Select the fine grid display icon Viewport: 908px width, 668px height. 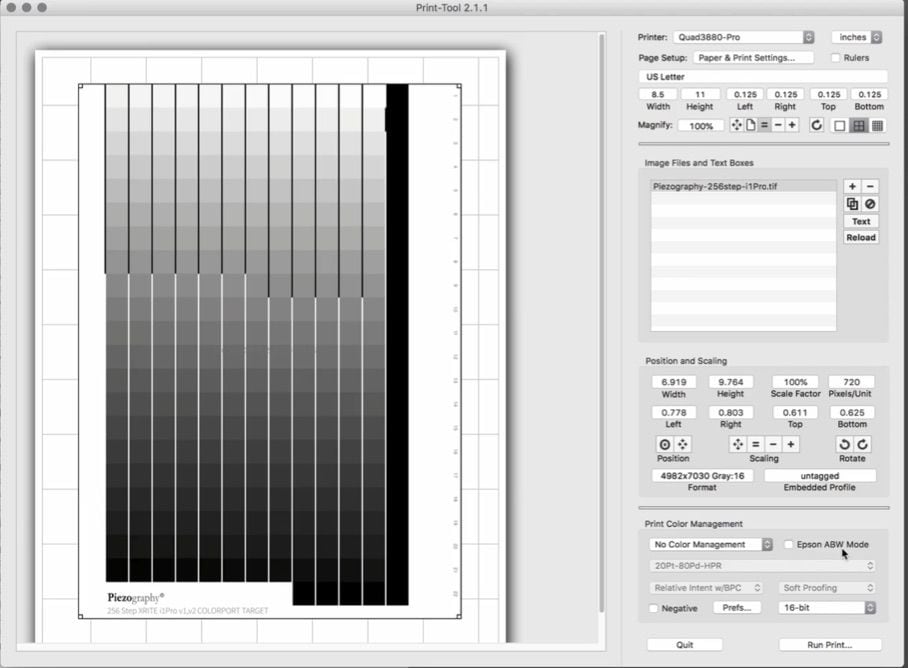pyautogui.click(x=877, y=125)
